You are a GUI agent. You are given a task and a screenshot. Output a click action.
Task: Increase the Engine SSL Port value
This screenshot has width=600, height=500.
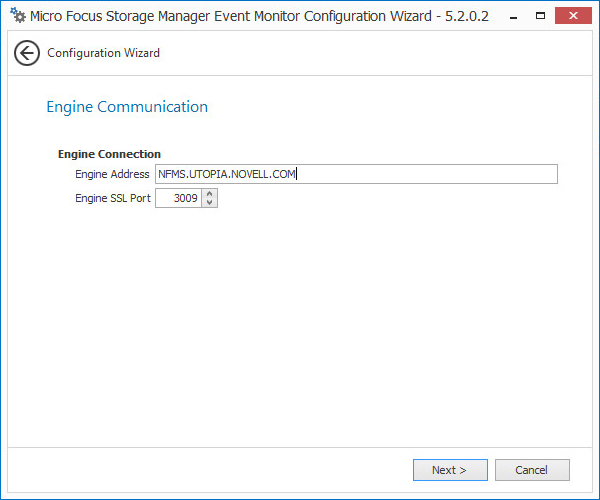[209, 194]
